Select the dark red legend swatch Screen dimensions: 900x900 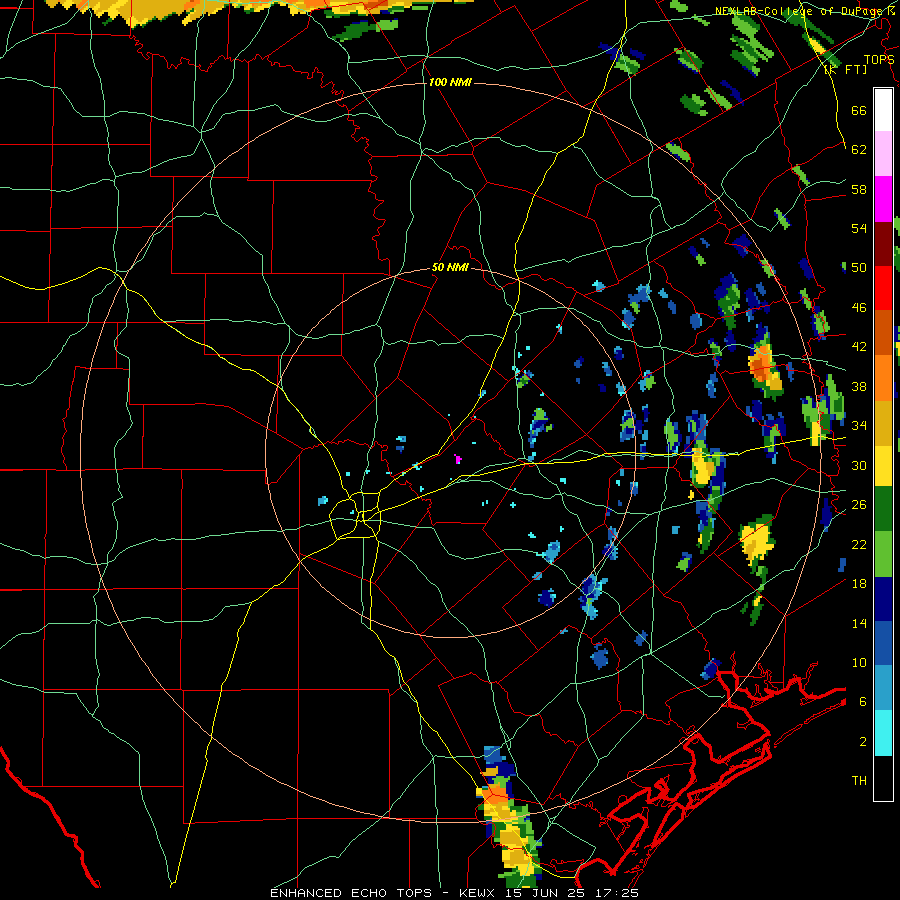coord(883,243)
